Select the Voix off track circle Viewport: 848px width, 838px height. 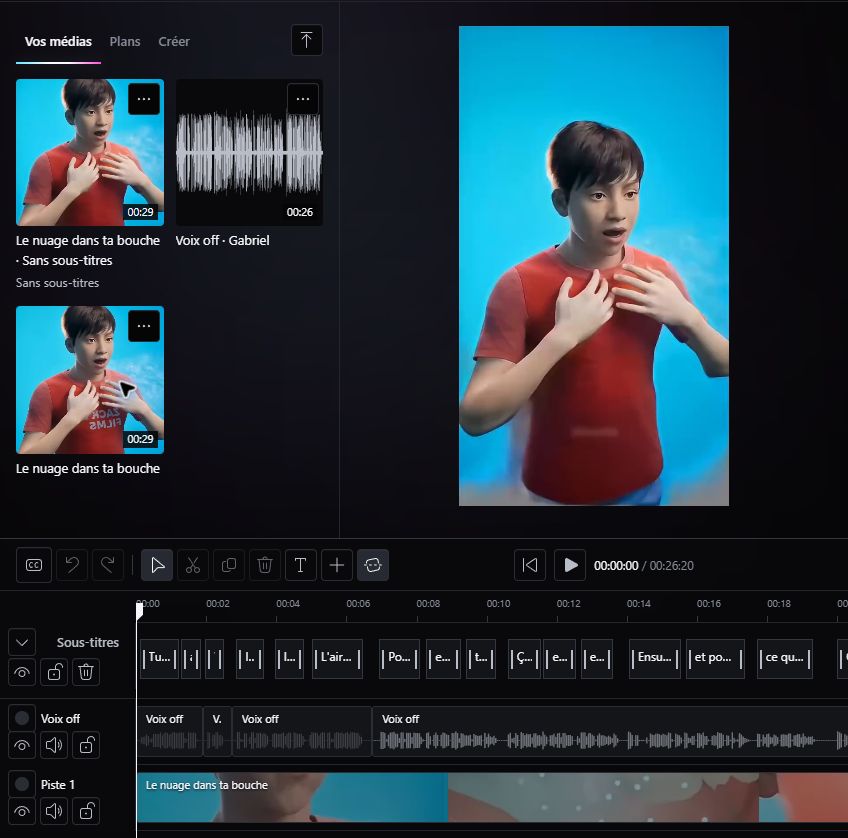coord(22,718)
